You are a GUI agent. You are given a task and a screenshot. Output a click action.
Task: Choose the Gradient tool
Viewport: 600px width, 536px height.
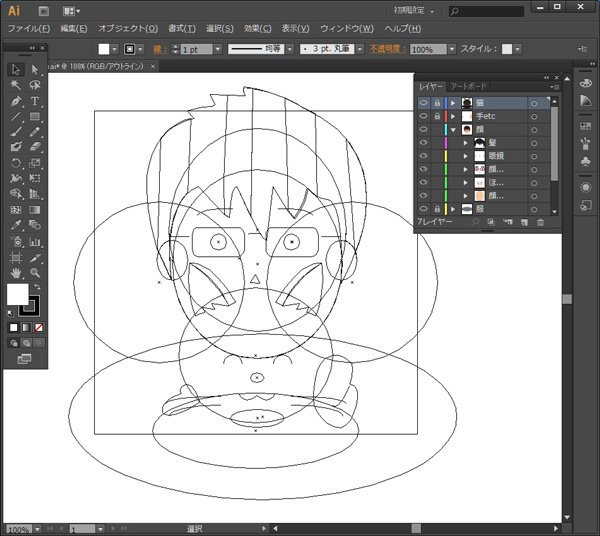point(35,210)
